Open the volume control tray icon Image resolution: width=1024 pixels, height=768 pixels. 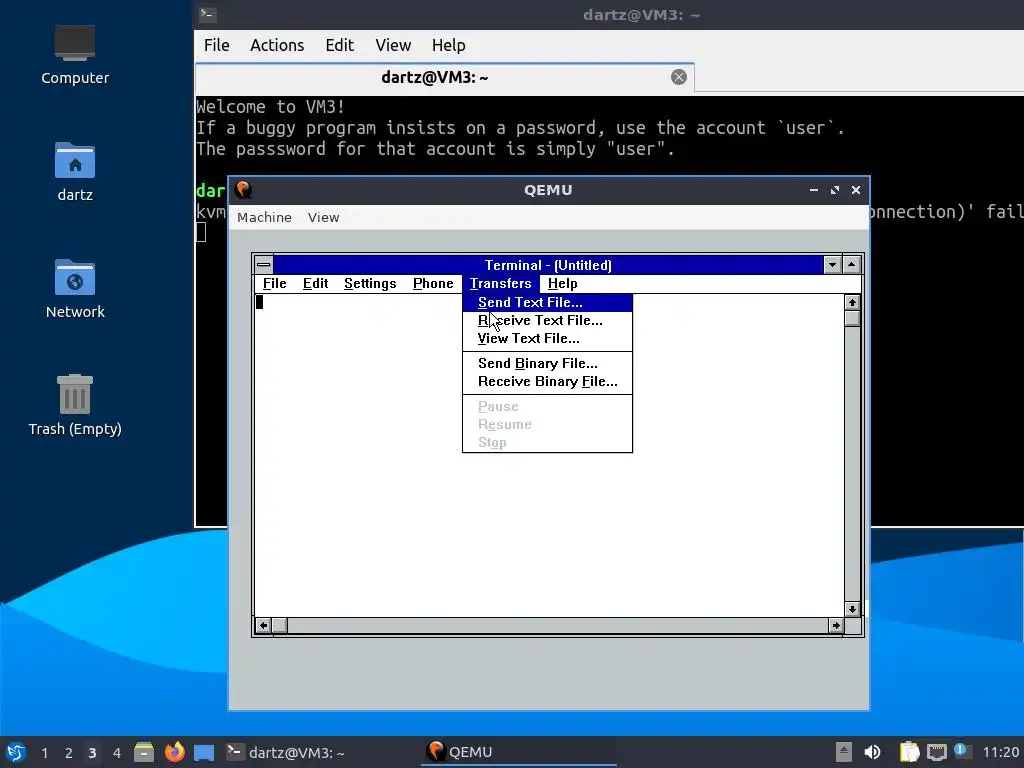[x=872, y=752]
